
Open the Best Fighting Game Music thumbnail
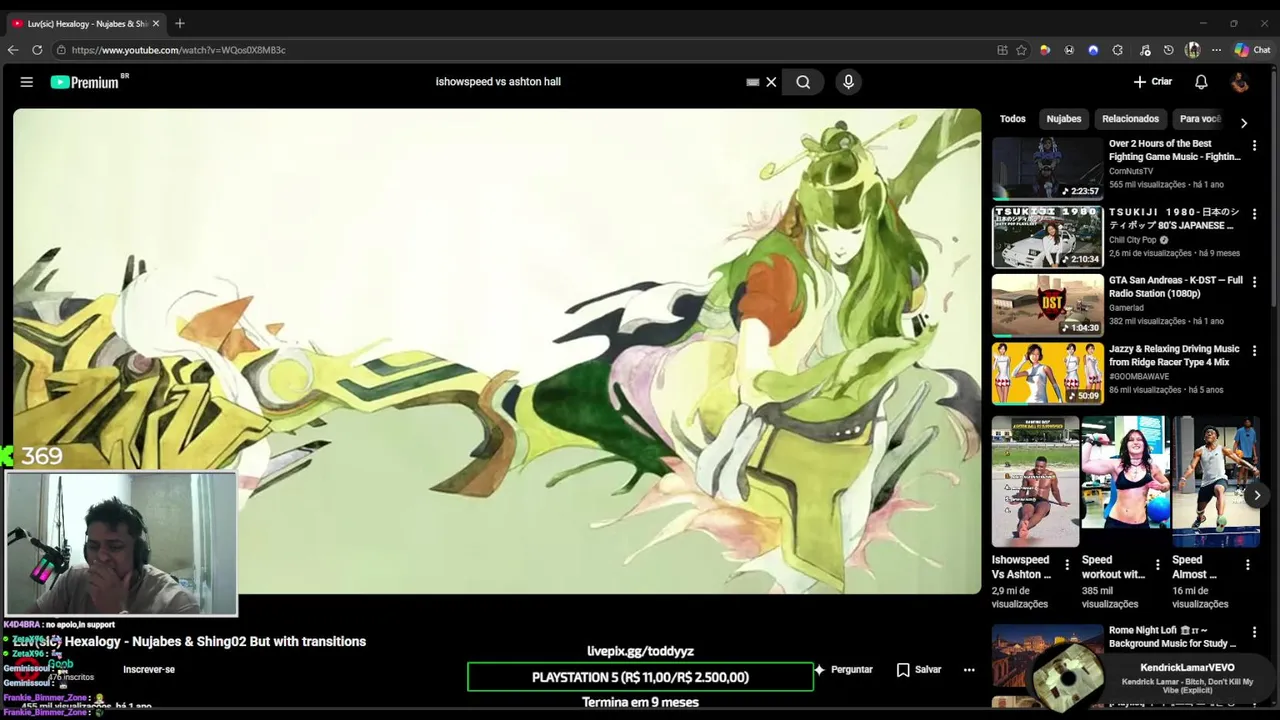(1047, 168)
